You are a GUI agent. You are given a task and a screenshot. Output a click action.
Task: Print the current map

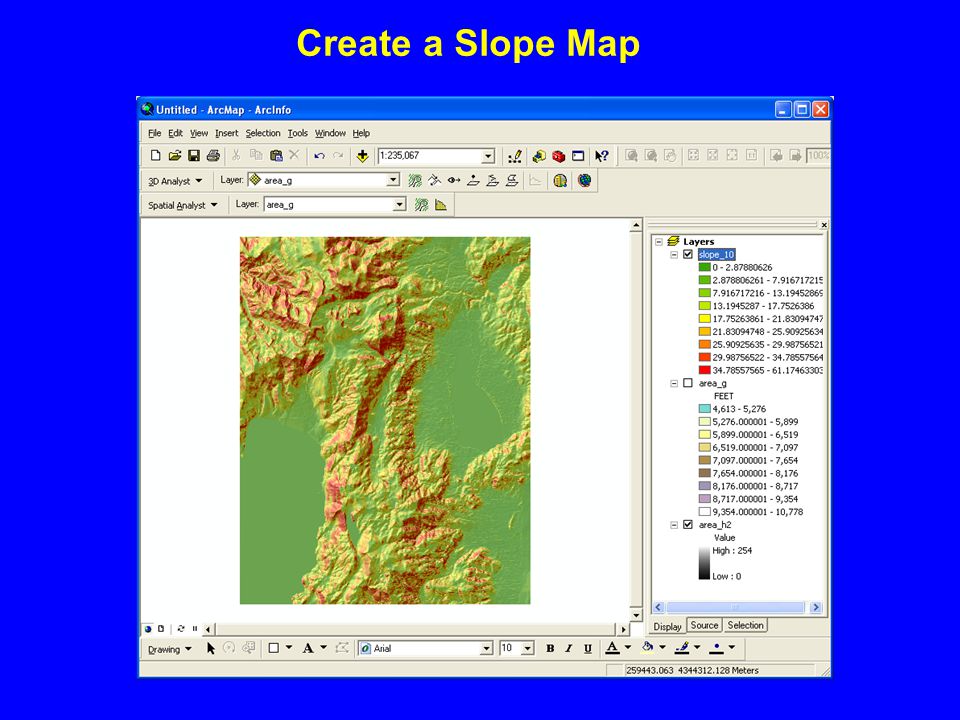213,156
